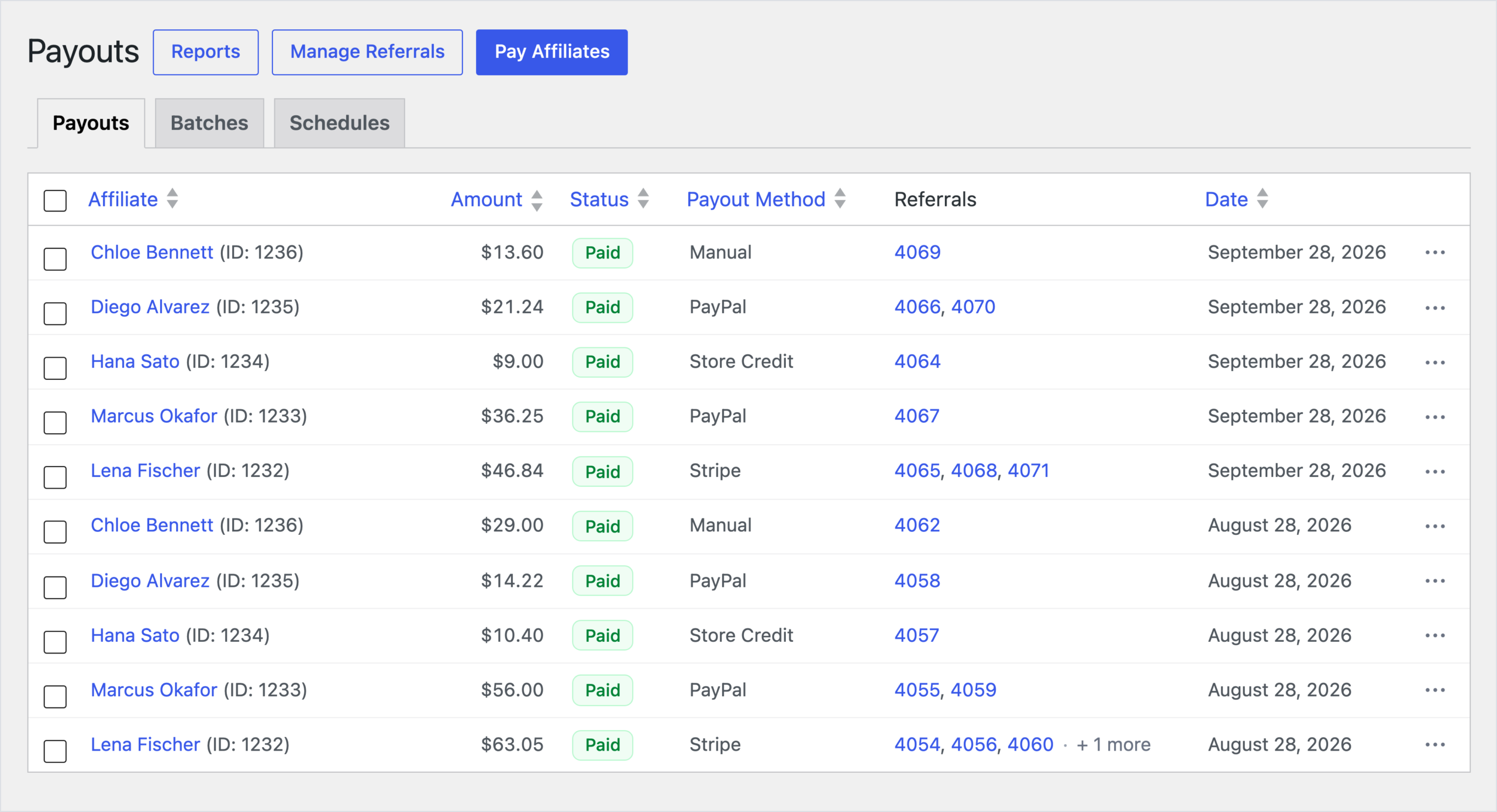Screen dimensions: 1497x812
Task: Check the Chloe Bennett $29.00 row
Action: point(55,532)
